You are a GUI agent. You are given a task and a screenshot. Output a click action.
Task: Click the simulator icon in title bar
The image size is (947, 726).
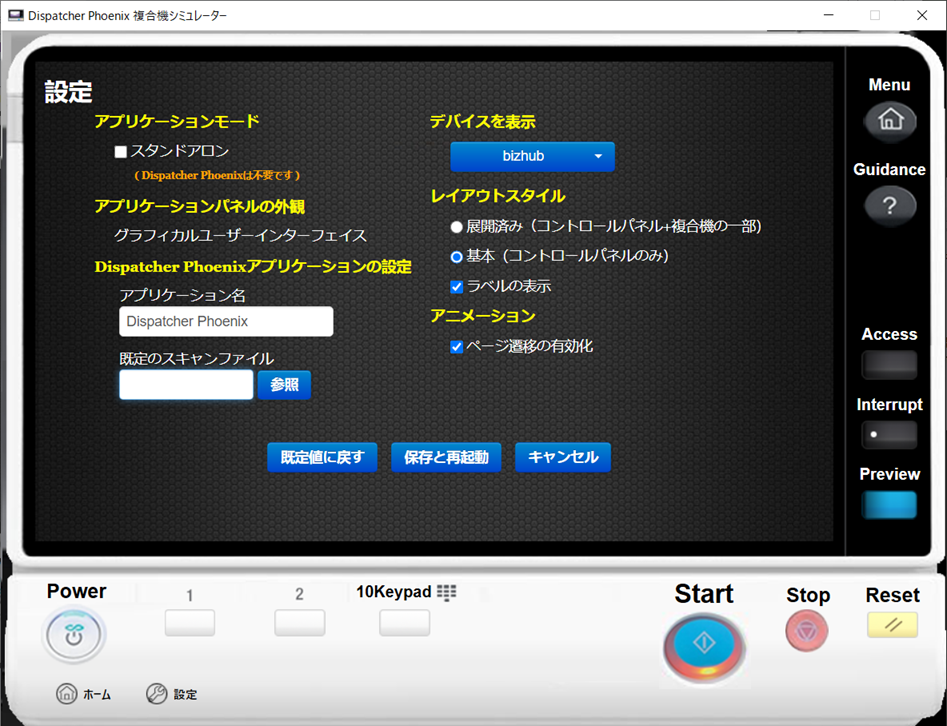click(16, 15)
